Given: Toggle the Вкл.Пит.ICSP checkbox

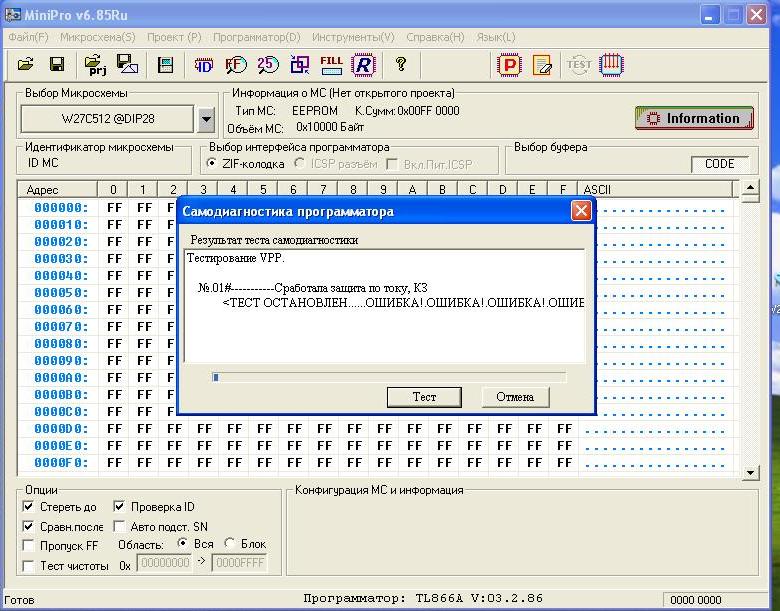Looking at the screenshot, I should pyautogui.click(x=392, y=164).
